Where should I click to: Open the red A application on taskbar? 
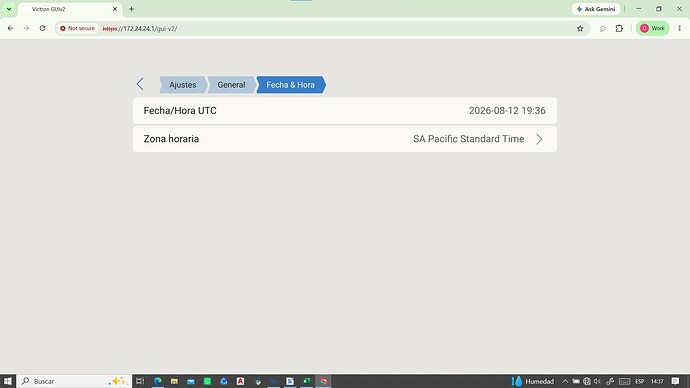[240, 381]
